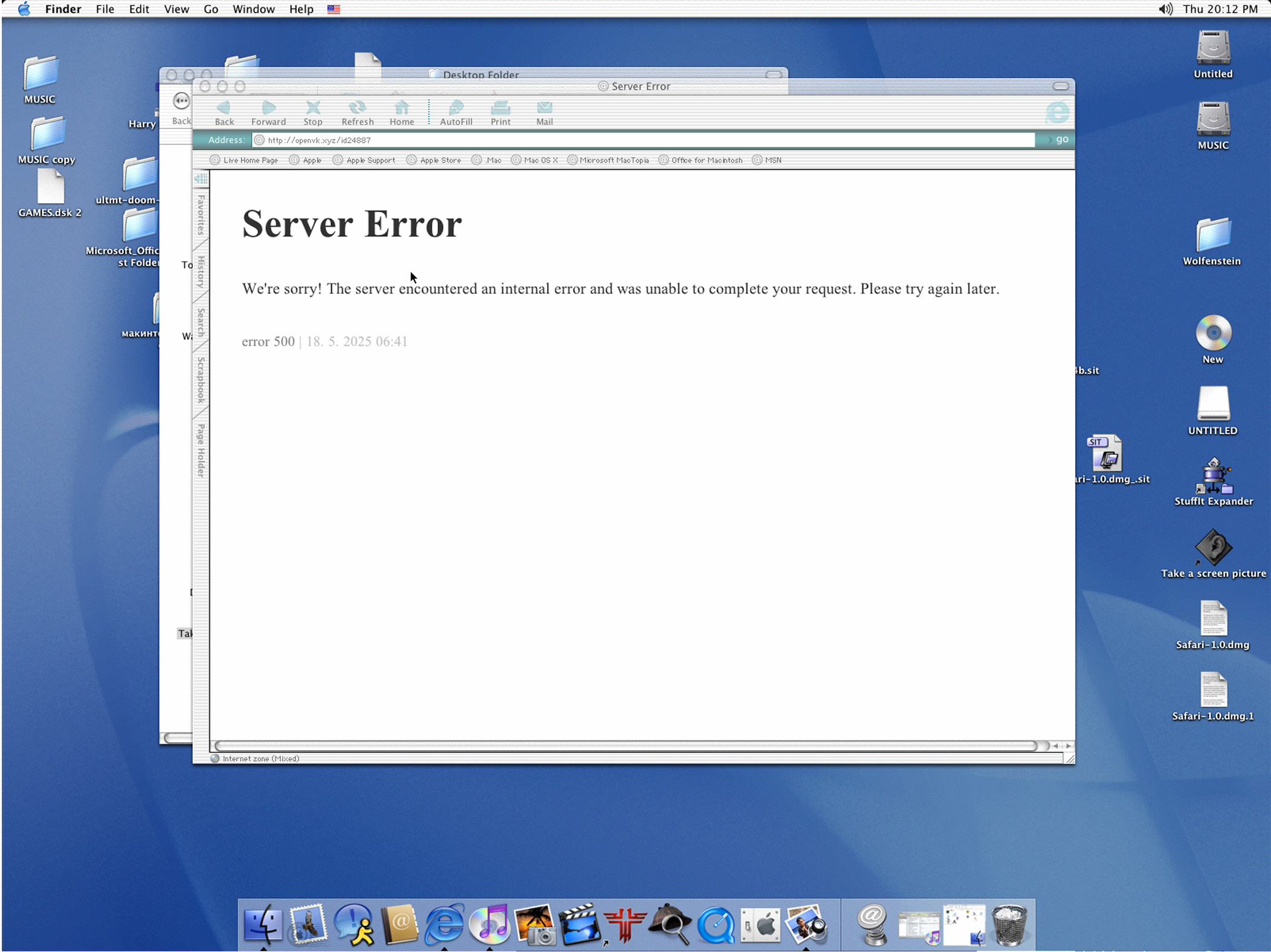Expand the Scrapbook side tab

pos(201,380)
